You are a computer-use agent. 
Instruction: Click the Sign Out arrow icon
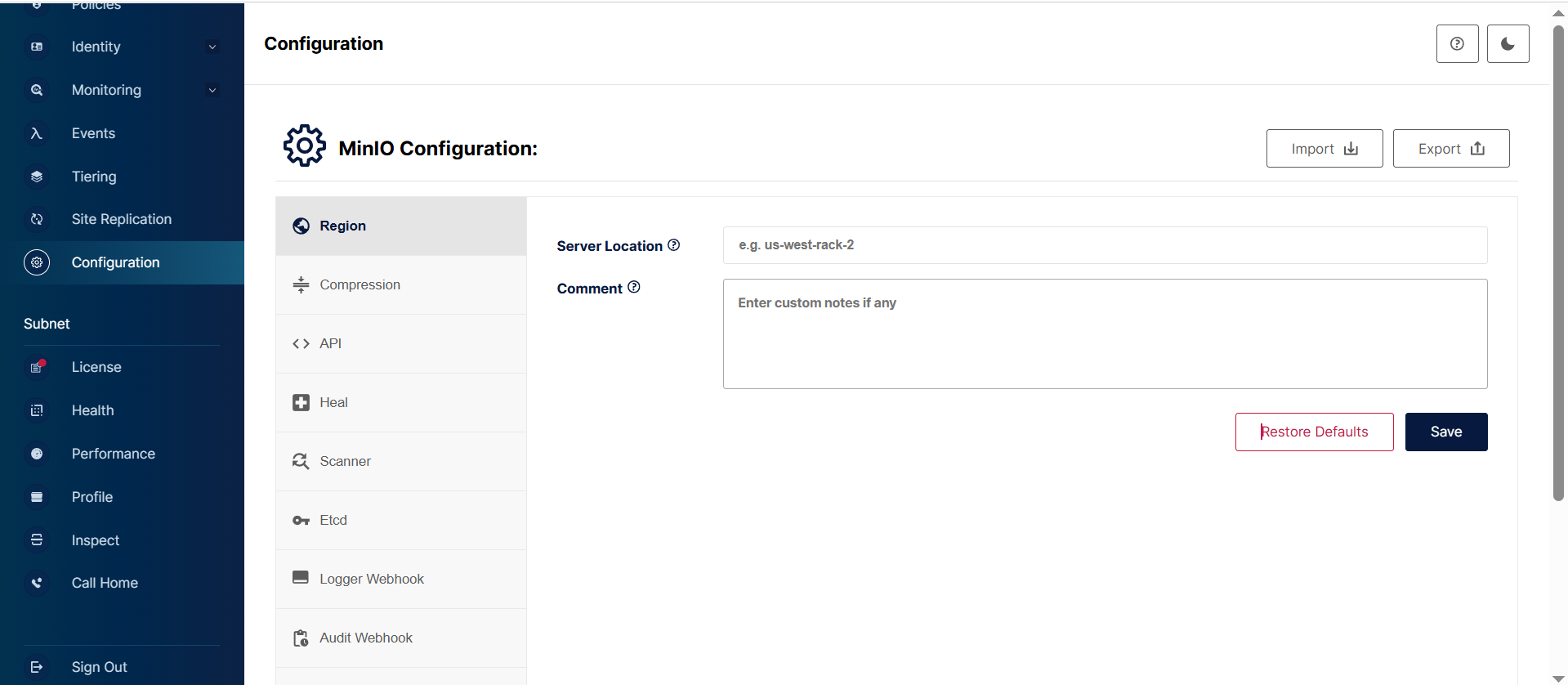coord(37,667)
